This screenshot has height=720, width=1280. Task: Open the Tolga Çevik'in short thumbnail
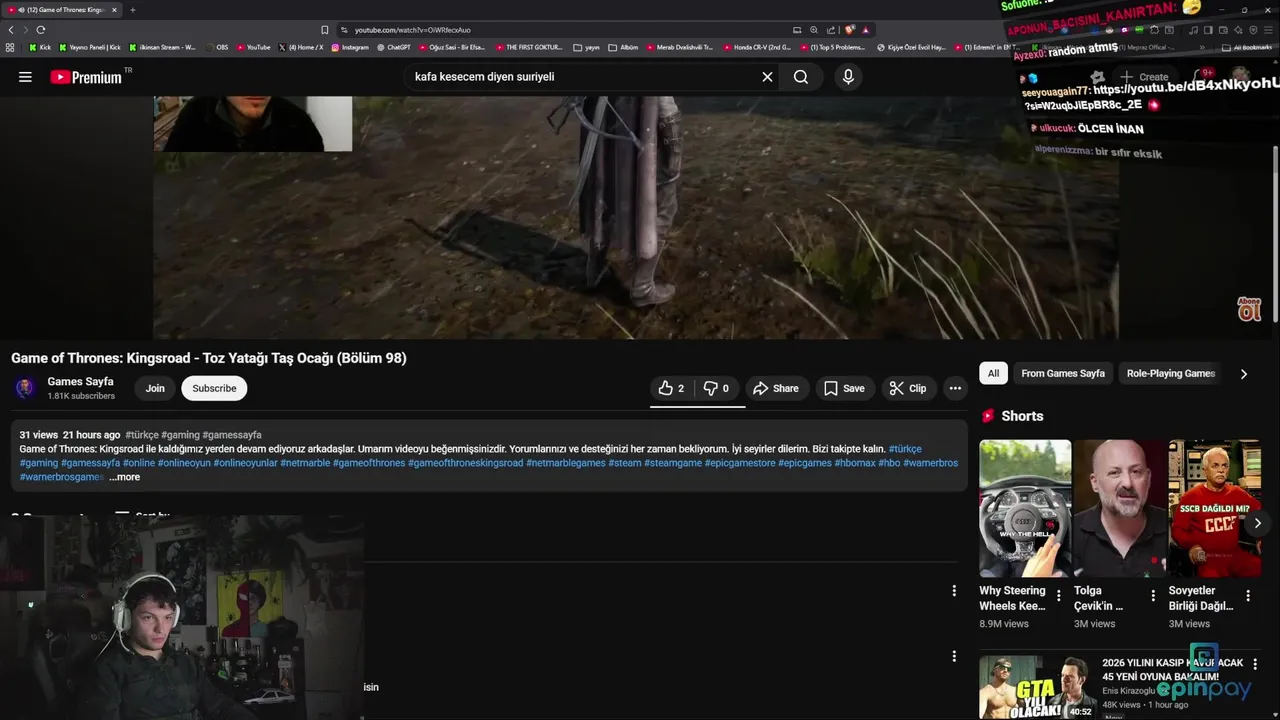(x=1120, y=508)
